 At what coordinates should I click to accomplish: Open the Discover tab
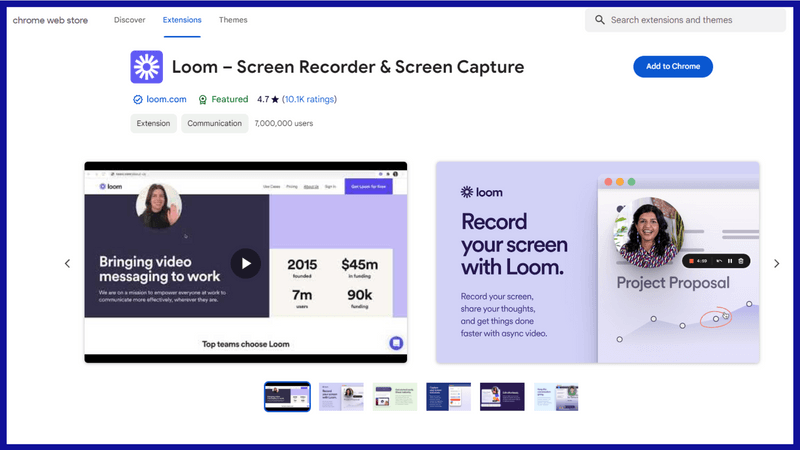tap(129, 20)
